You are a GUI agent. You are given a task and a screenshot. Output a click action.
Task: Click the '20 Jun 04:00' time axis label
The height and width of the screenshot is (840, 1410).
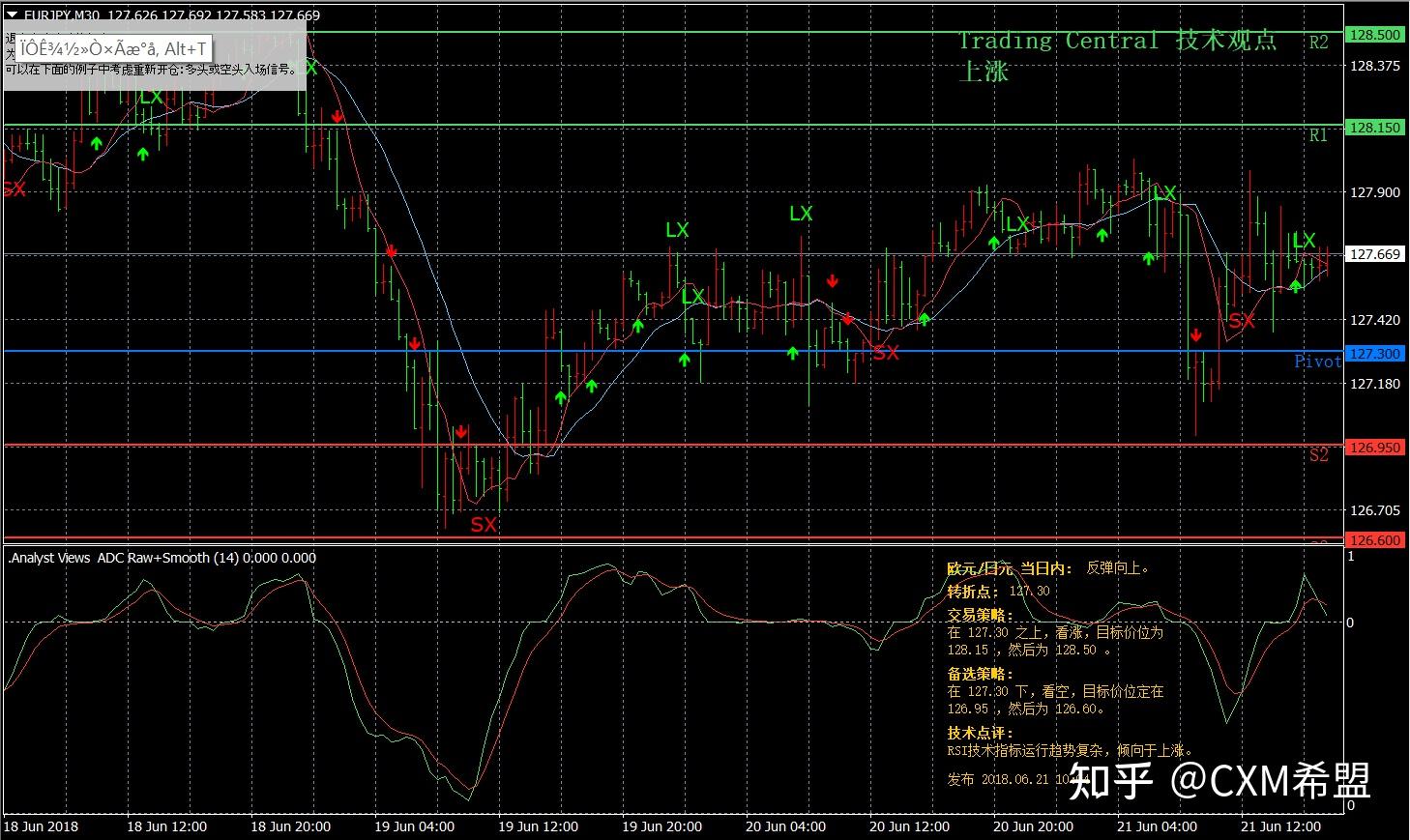(x=785, y=826)
